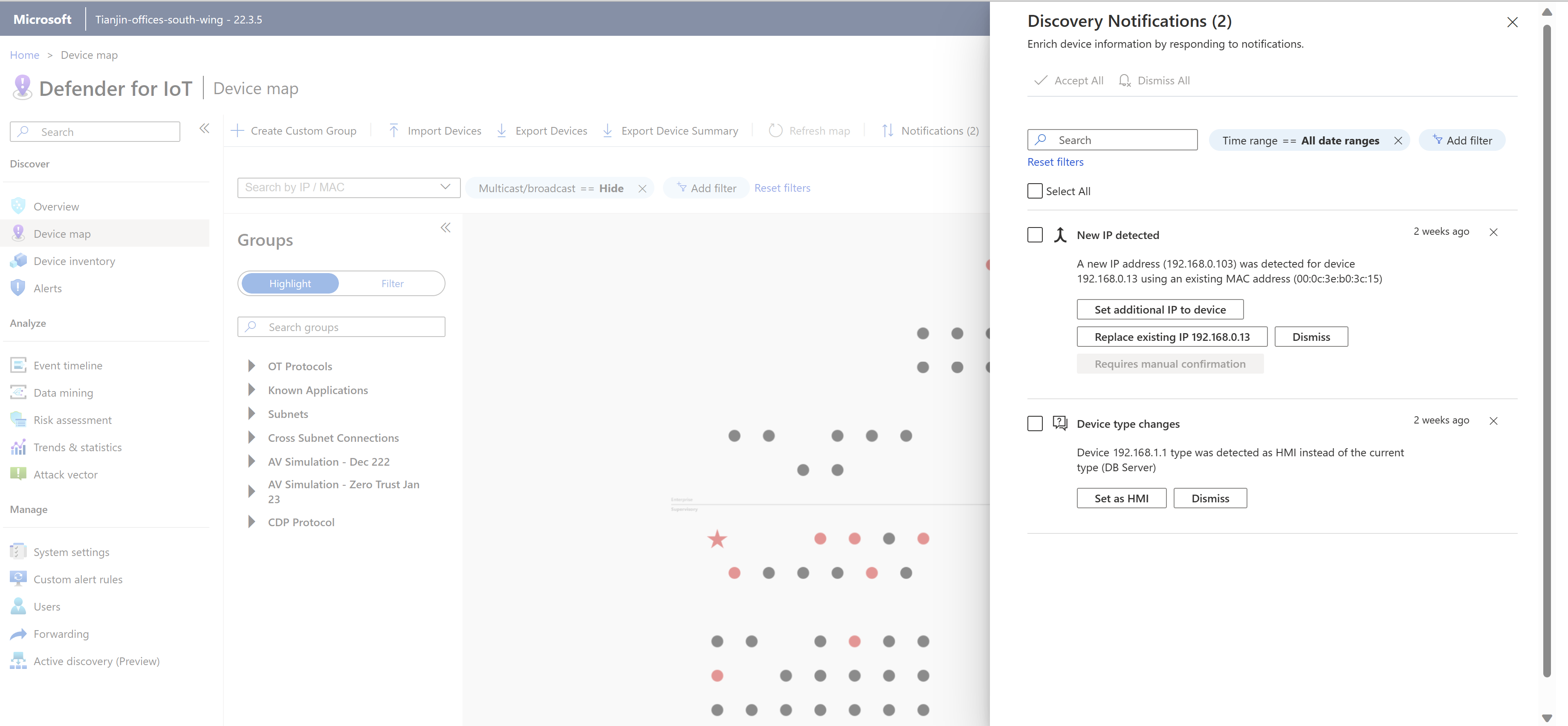Screen dimensions: 1568x726
Task: Click the Active discovery (Preview) icon
Action: click(18, 661)
